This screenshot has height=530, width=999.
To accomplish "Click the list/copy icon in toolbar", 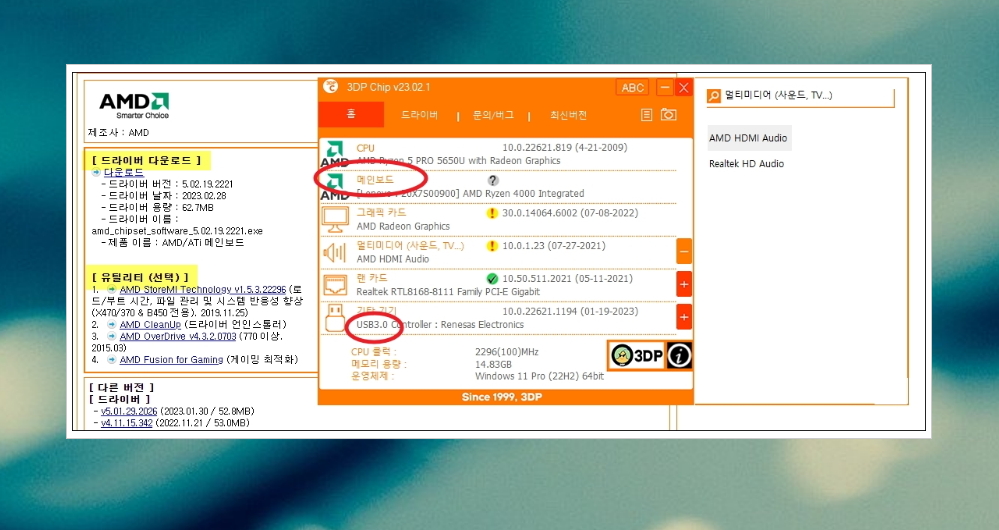I will (x=647, y=115).
